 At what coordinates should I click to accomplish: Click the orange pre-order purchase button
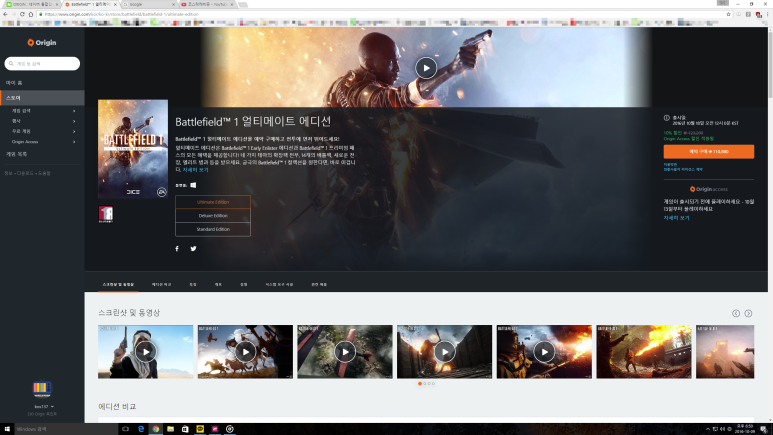(x=708, y=151)
